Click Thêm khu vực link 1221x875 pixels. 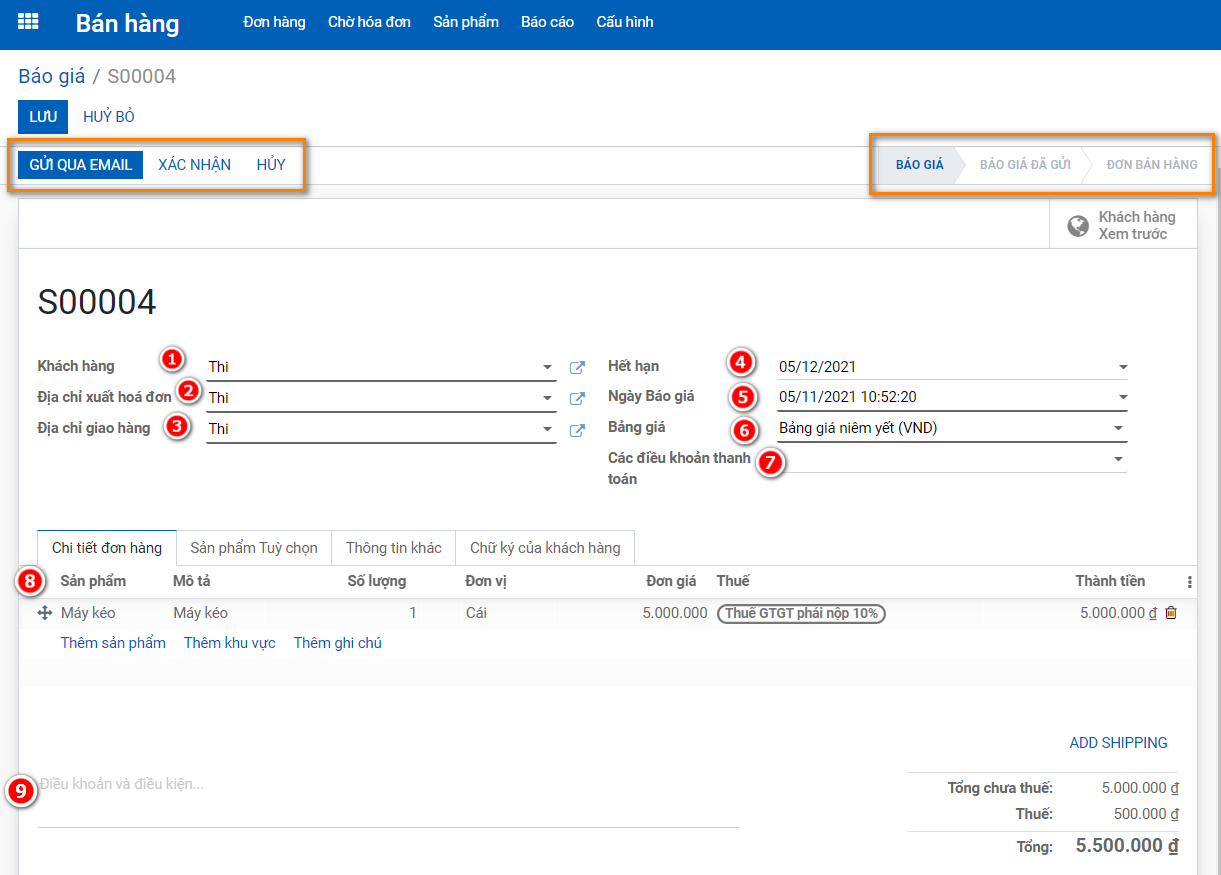coord(230,643)
